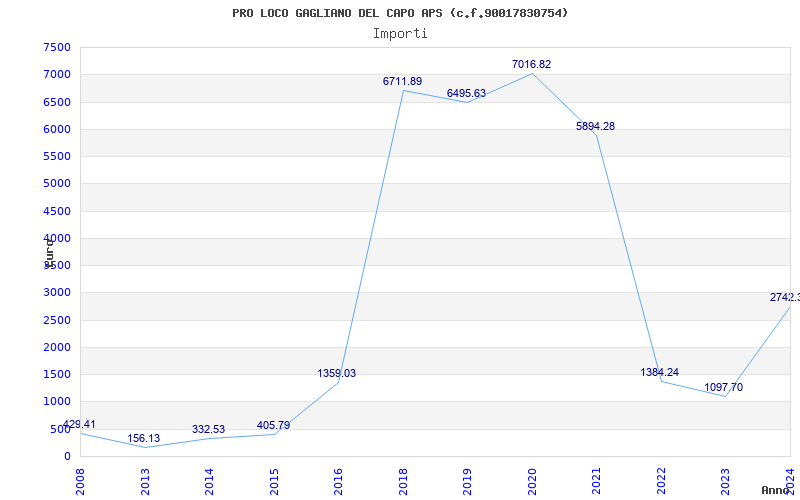Click the 156.13 data label
This screenshot has width=800, height=500.
[x=143, y=439]
